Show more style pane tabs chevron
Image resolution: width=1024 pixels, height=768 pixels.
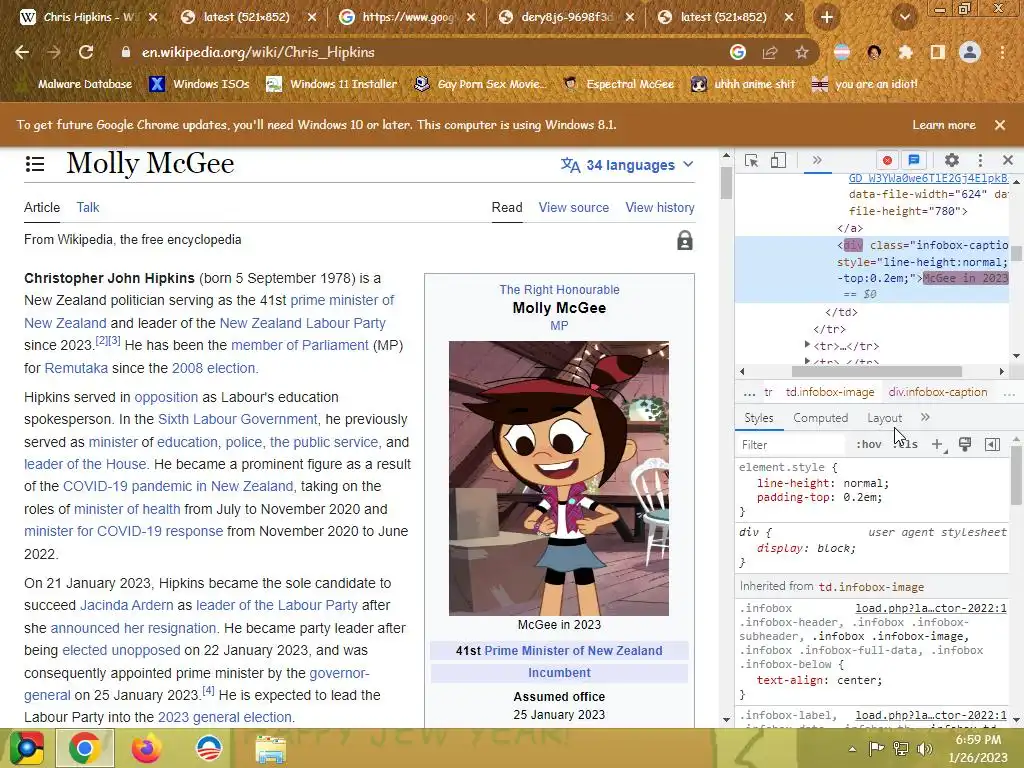tap(925, 417)
